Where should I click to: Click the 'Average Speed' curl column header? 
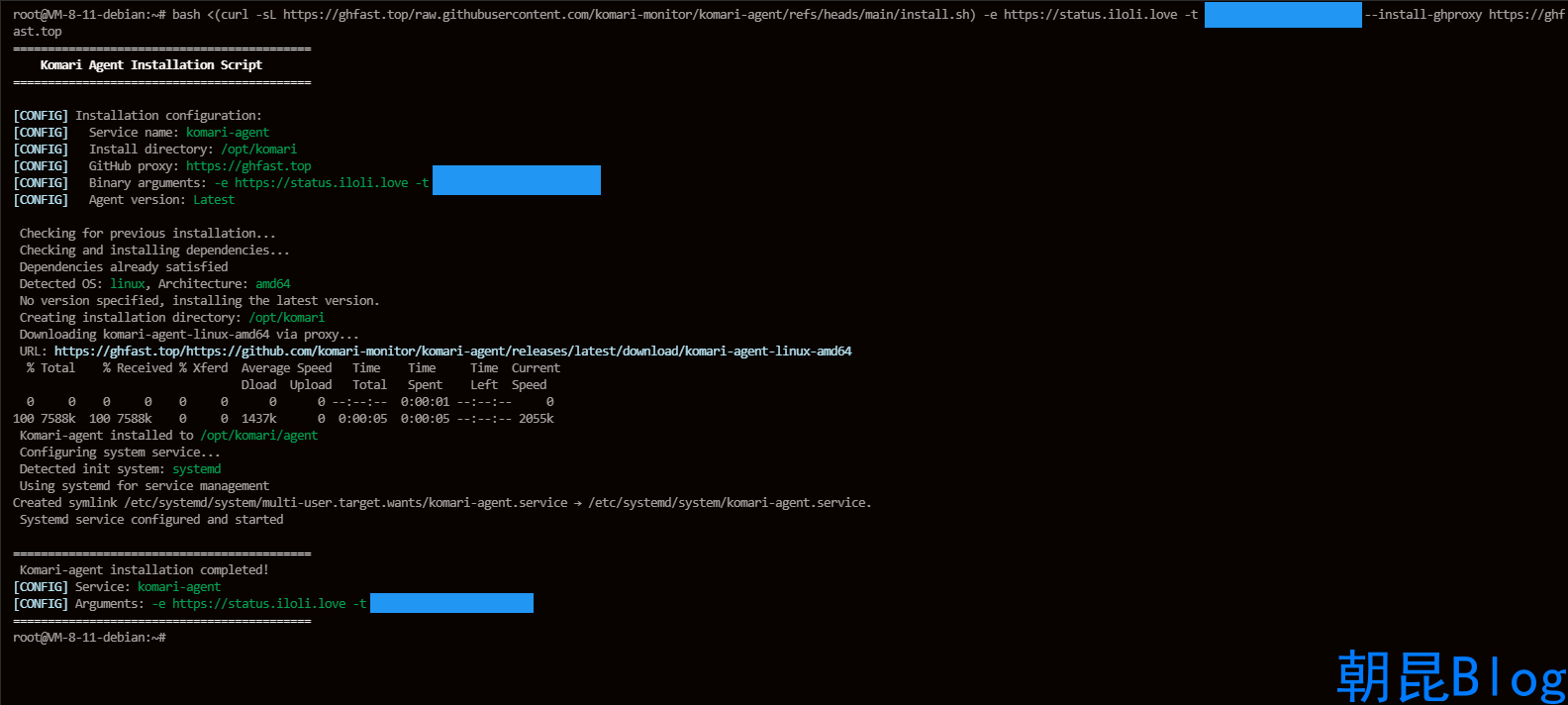point(287,368)
